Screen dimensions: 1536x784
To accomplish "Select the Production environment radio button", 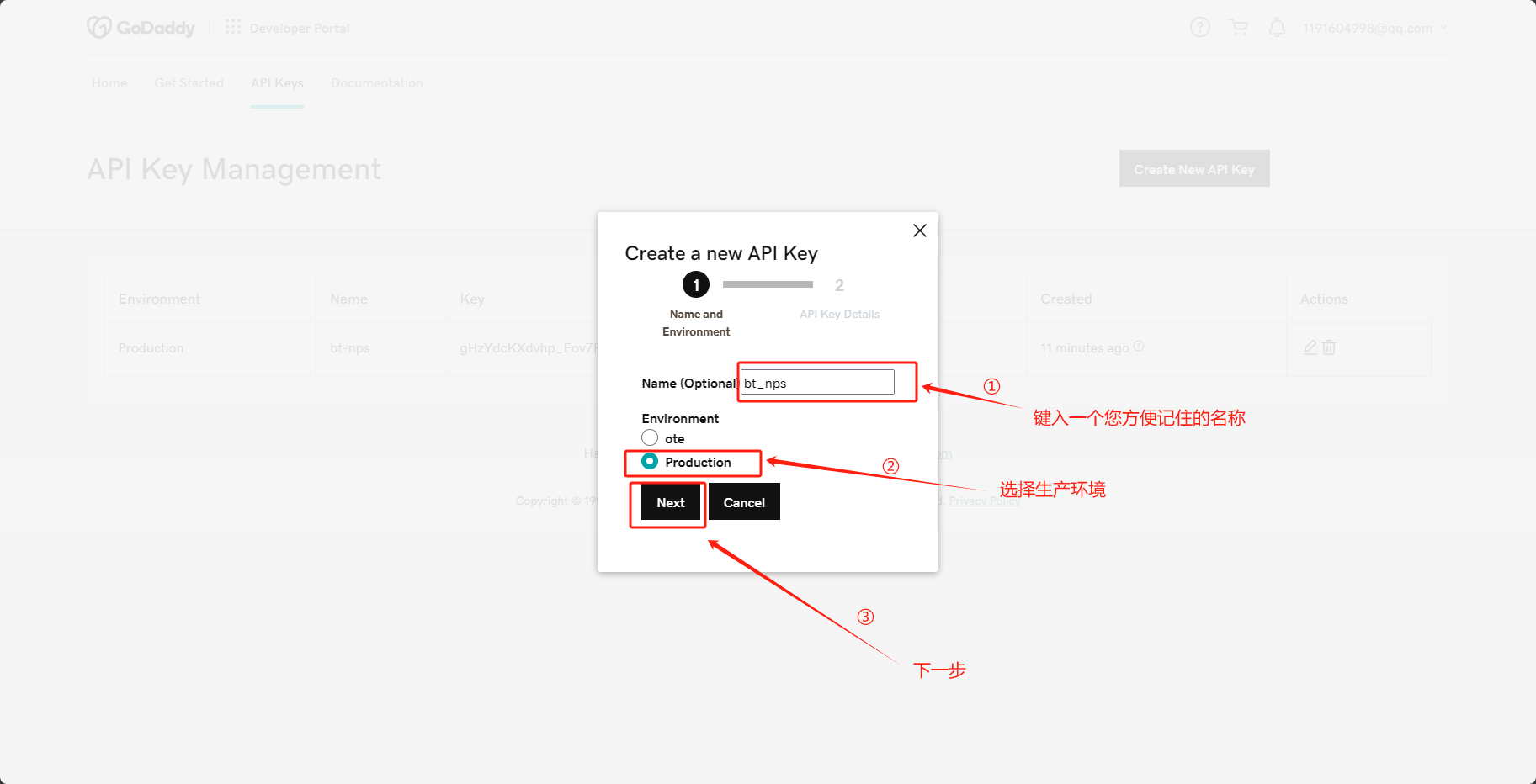I will click(650, 461).
